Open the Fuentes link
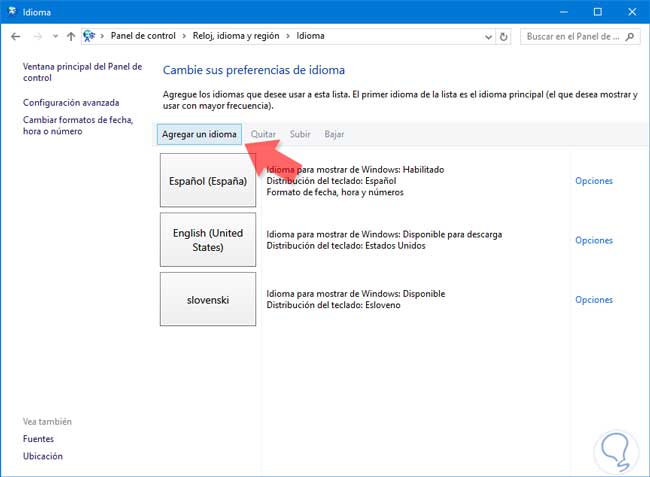650x477 pixels. pos(38,438)
